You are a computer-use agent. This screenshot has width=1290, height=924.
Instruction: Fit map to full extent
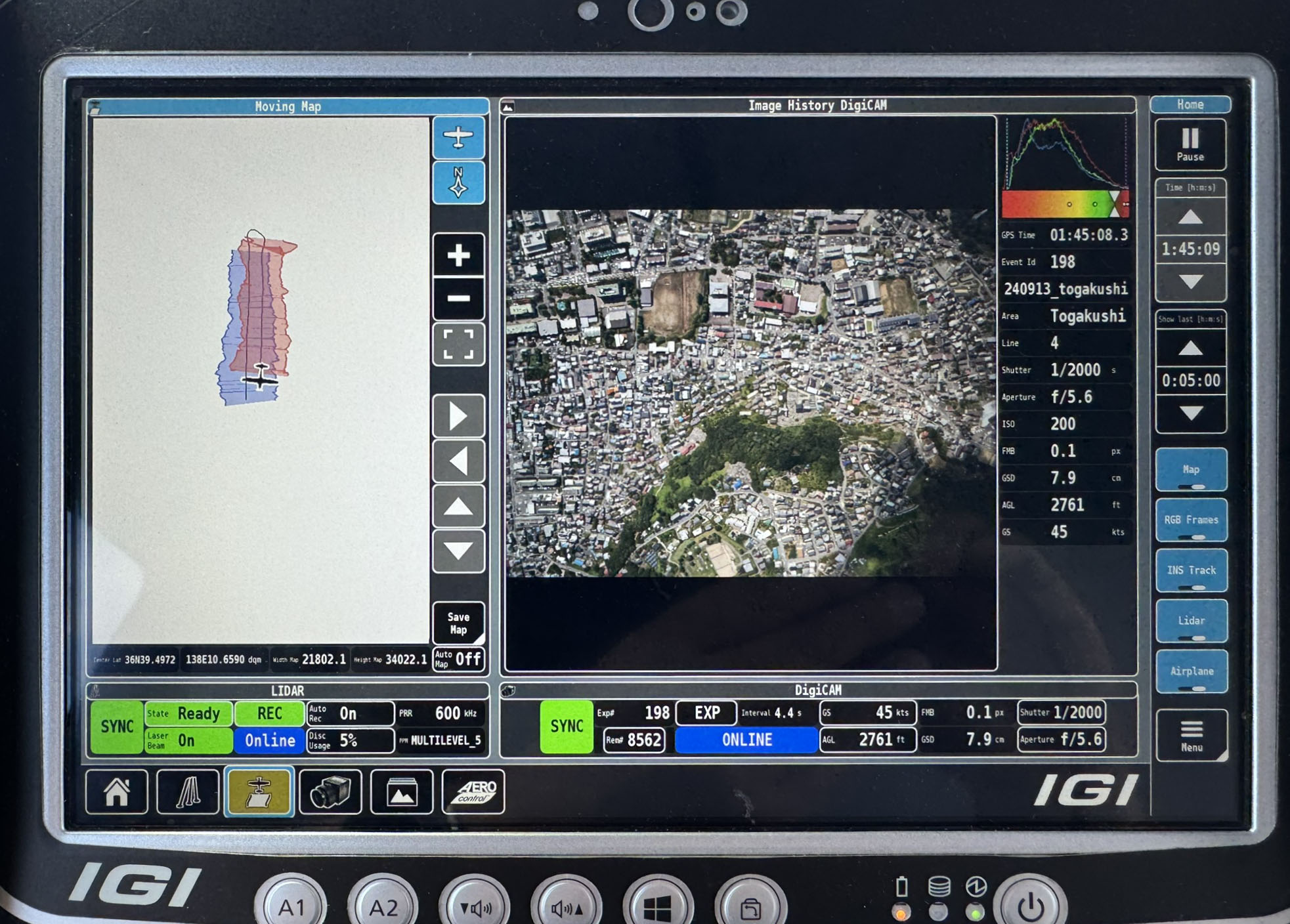[x=458, y=344]
